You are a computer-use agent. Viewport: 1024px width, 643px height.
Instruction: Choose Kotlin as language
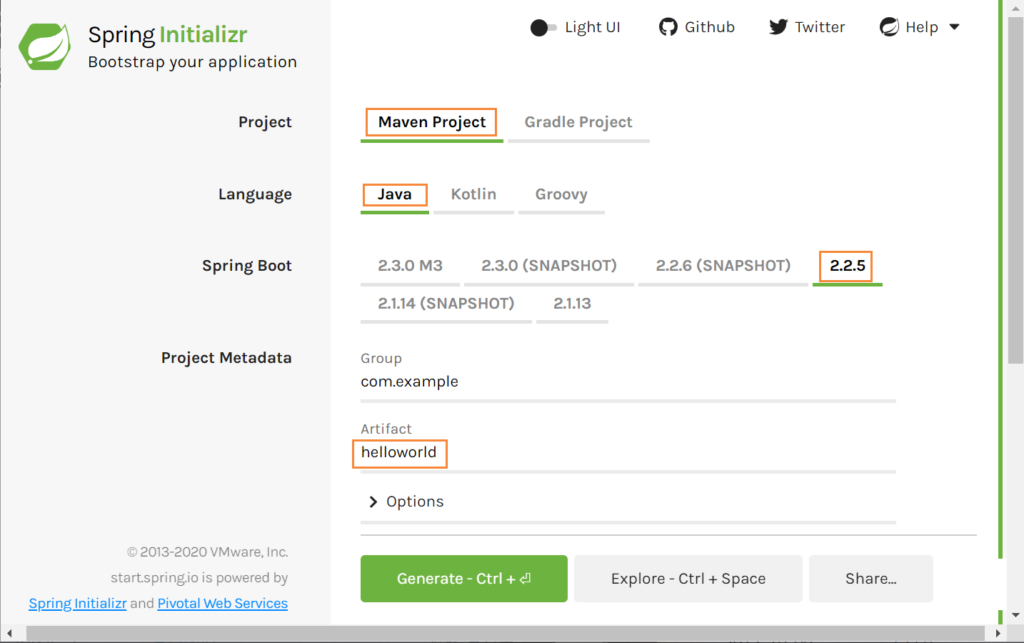[473, 195]
